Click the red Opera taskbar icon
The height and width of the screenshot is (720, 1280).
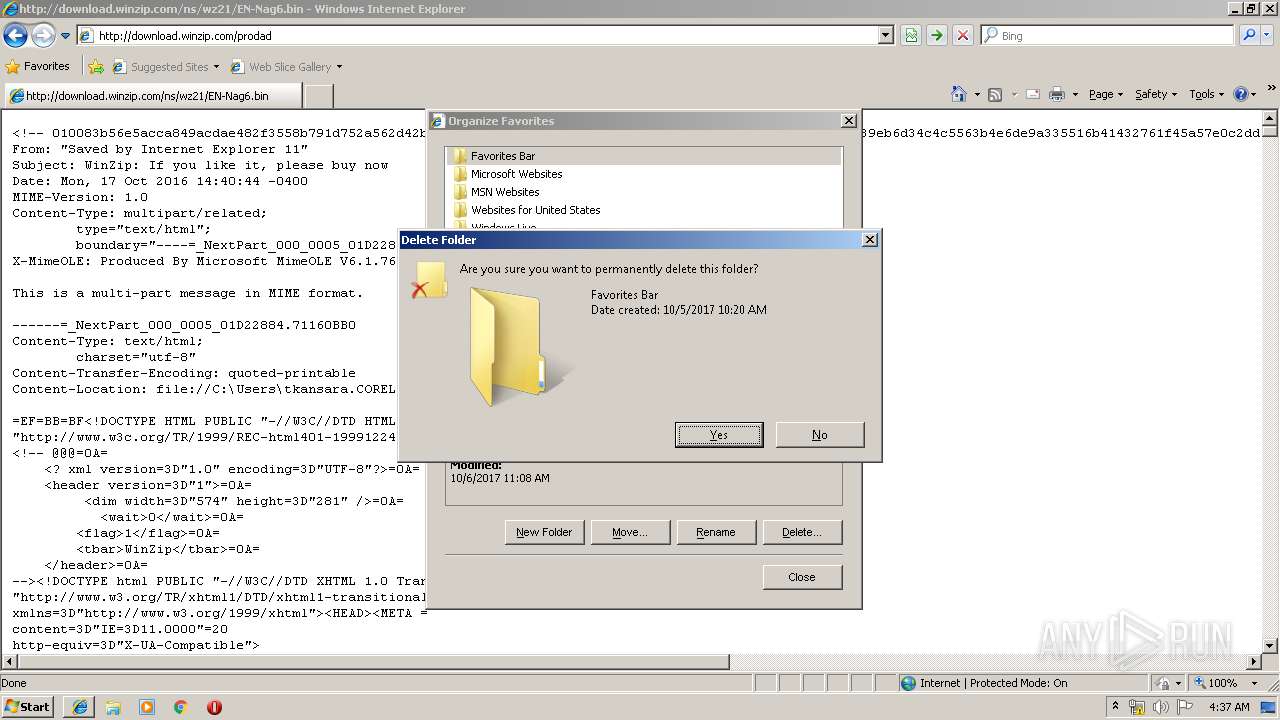point(214,707)
